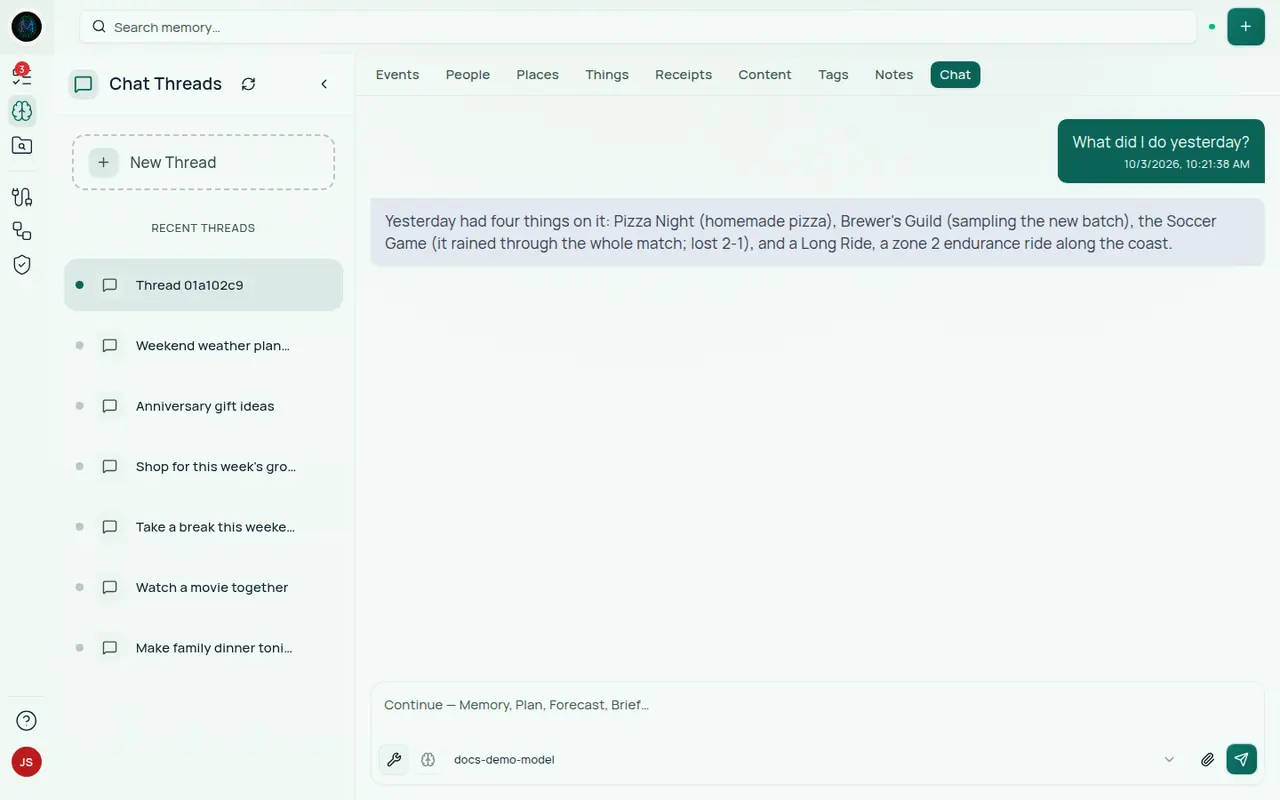Open the tasks checklist icon with badge 3
Viewport: 1280px width, 800px height.
[21, 75]
